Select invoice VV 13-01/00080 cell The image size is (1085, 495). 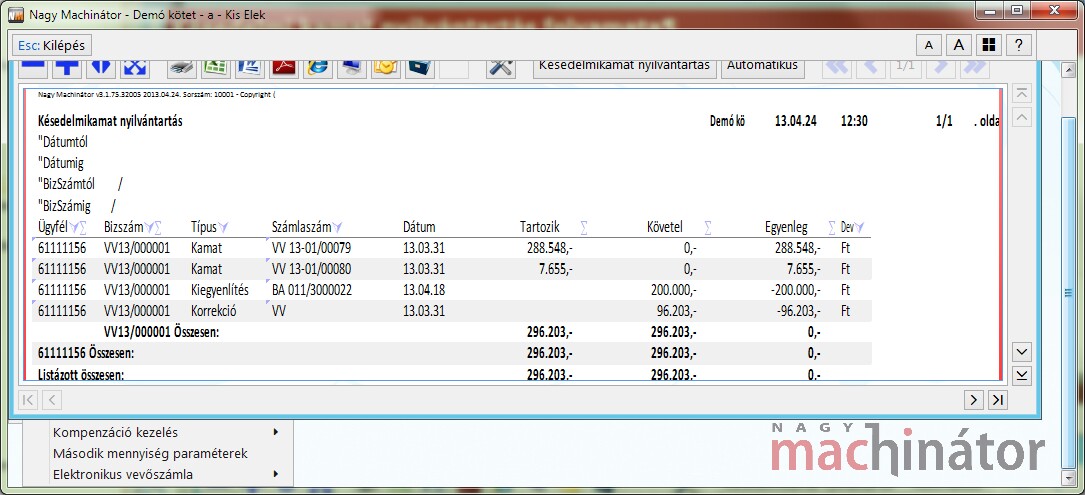[311, 269]
